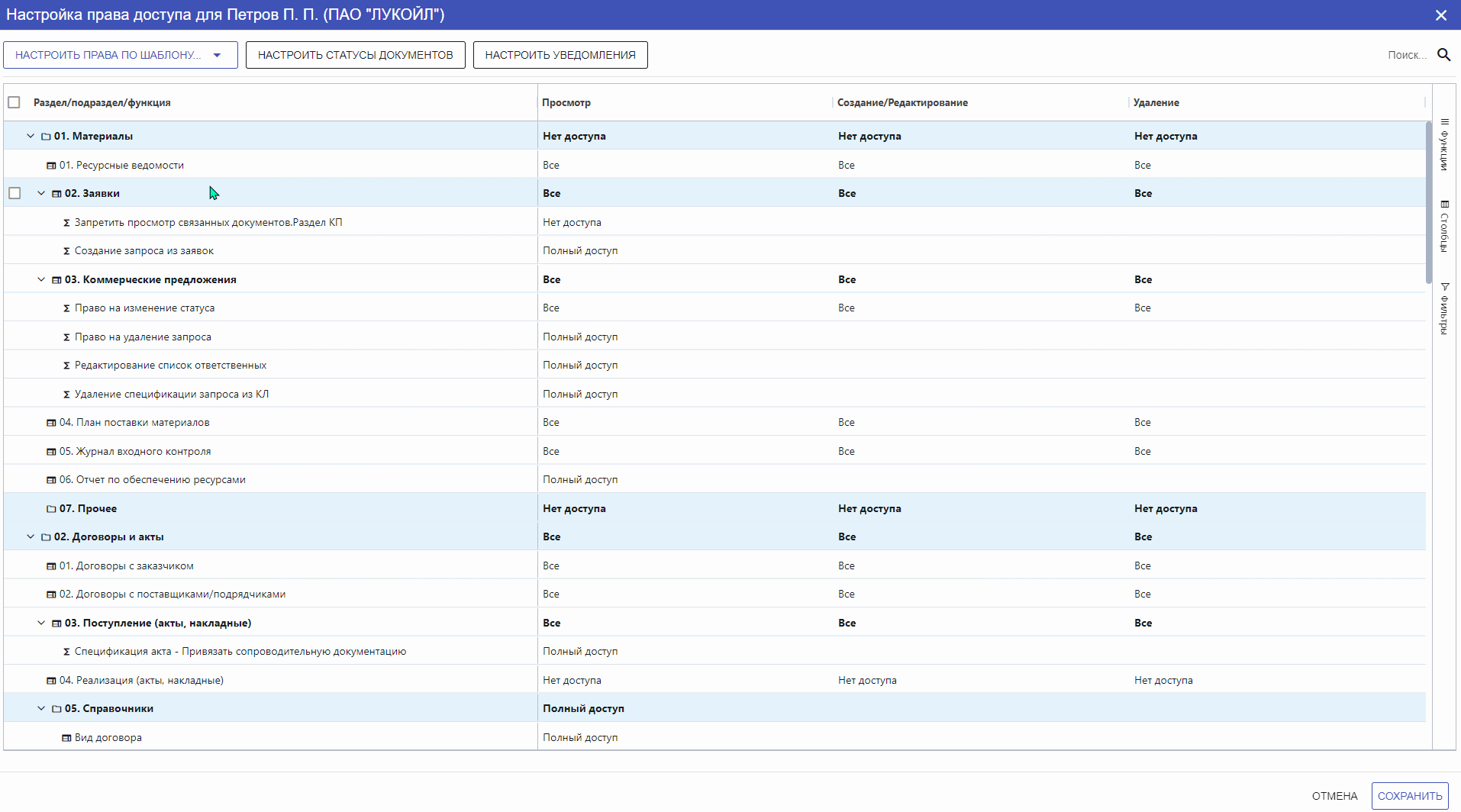Screen dimensions: 1461x812
Task: Click into the Поиск search field
Action: tap(1406, 55)
